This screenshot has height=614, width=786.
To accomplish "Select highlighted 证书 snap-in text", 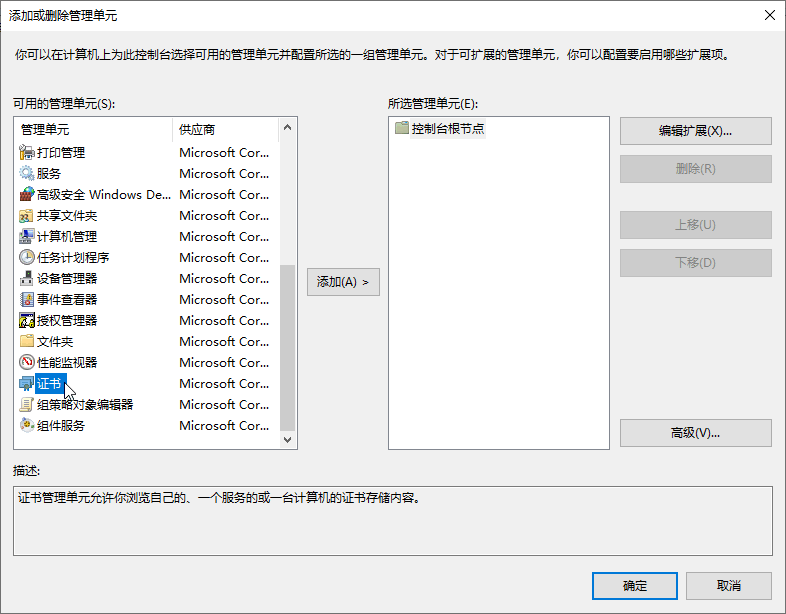I will 51,384.
